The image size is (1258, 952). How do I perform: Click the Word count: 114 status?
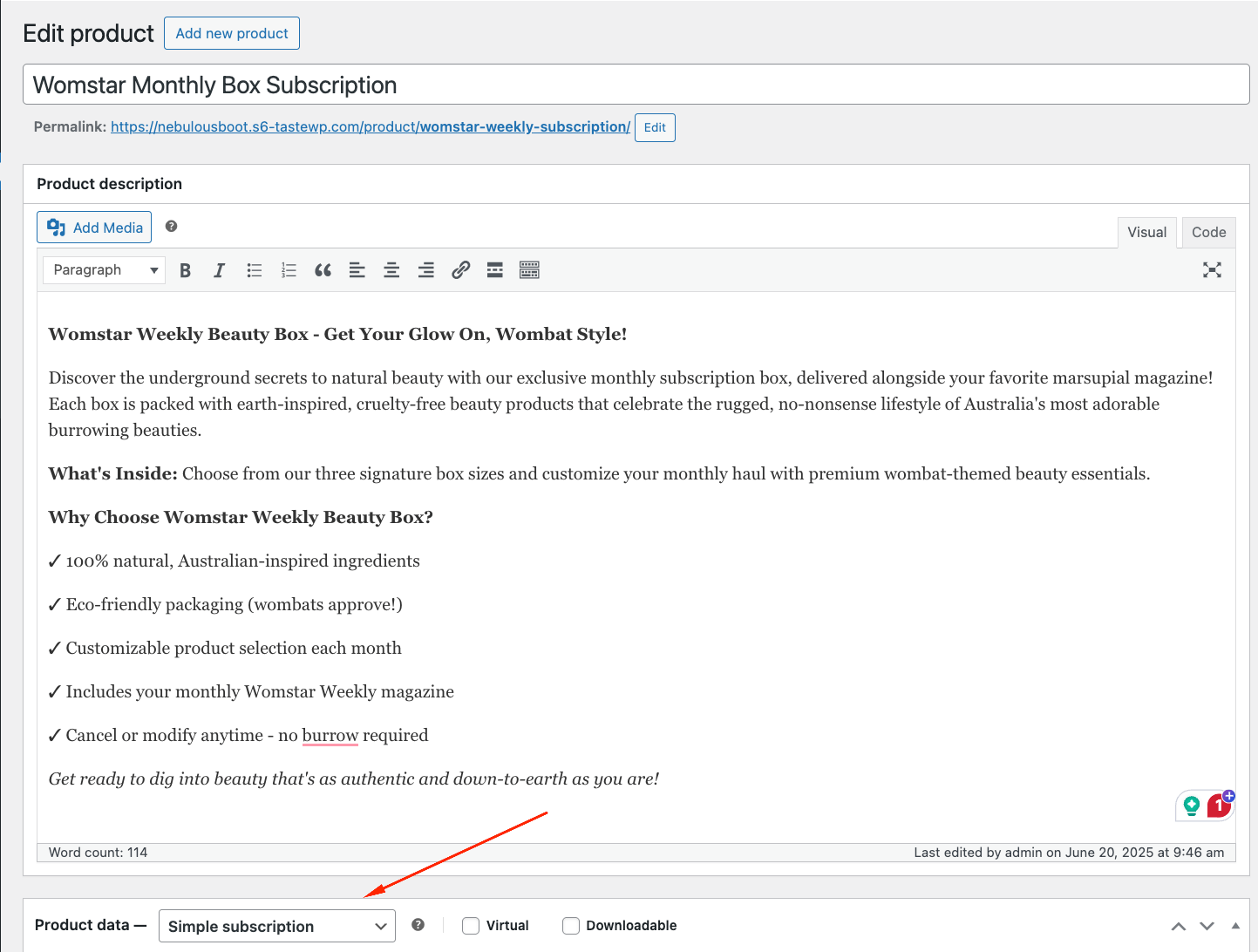pyautogui.click(x=98, y=853)
